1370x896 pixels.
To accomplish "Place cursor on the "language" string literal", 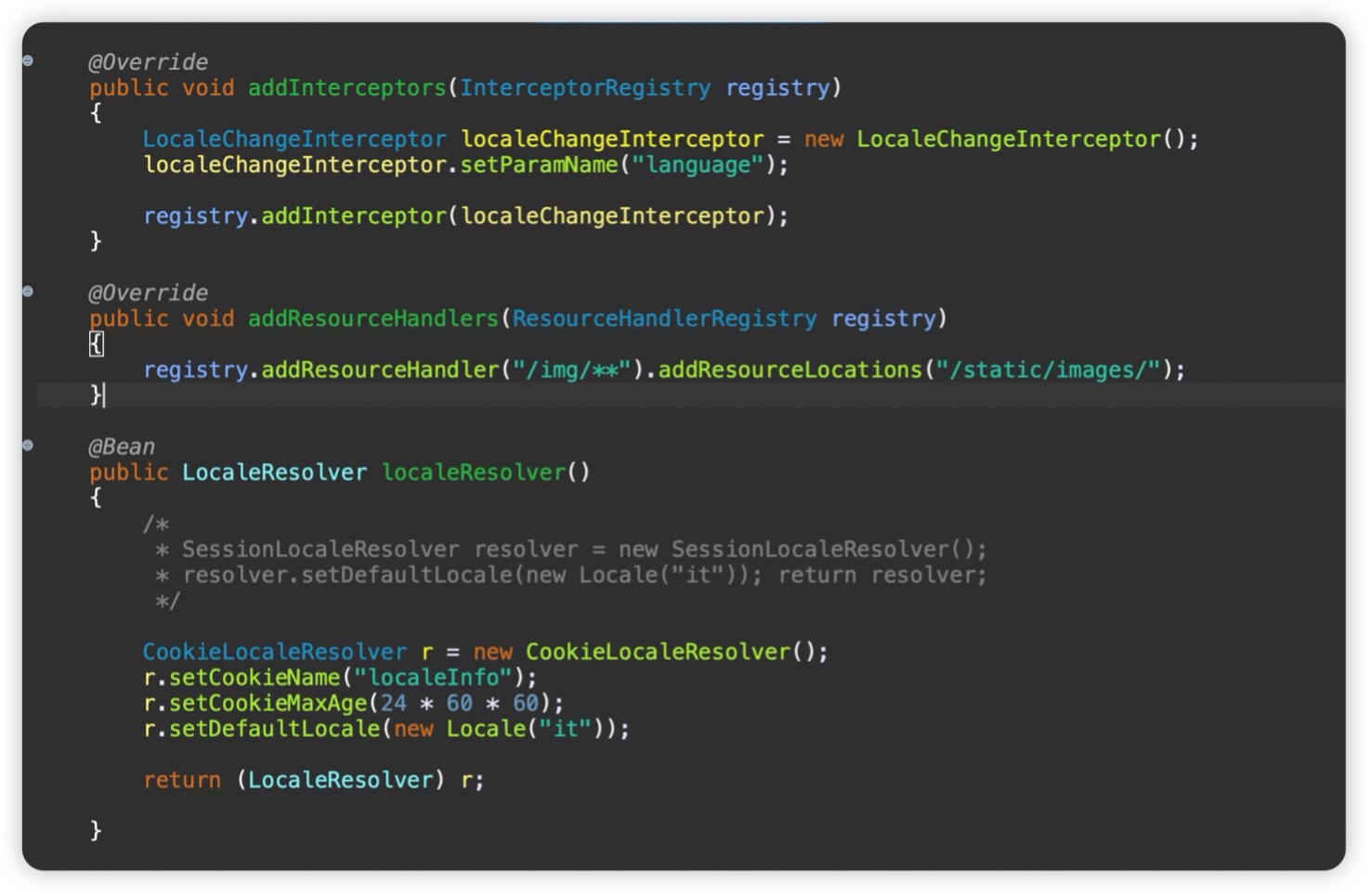I will coord(698,165).
